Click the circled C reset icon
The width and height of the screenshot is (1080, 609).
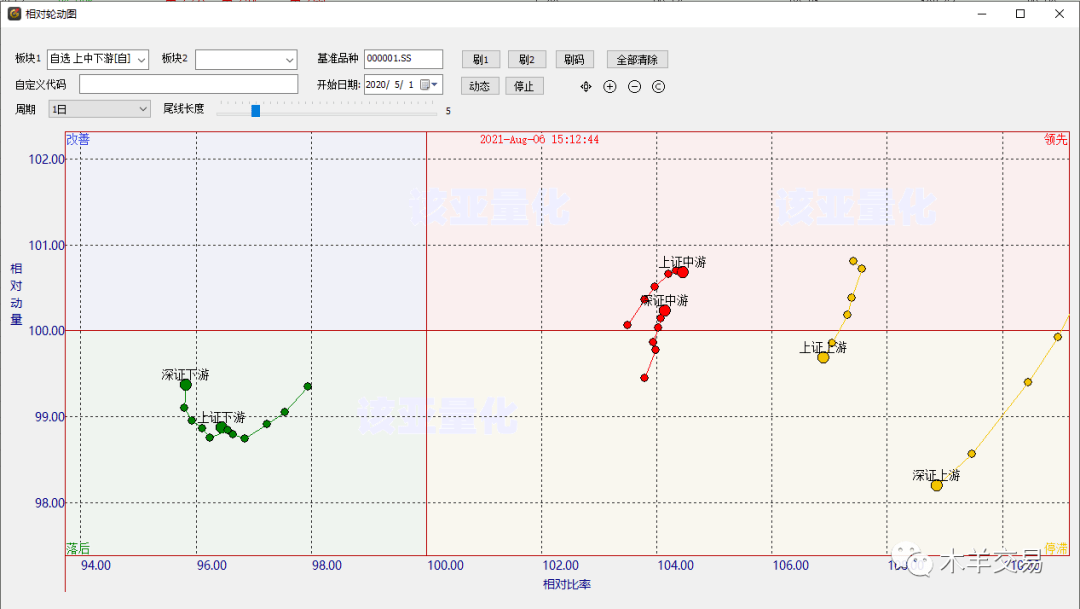pyautogui.click(x=658, y=87)
